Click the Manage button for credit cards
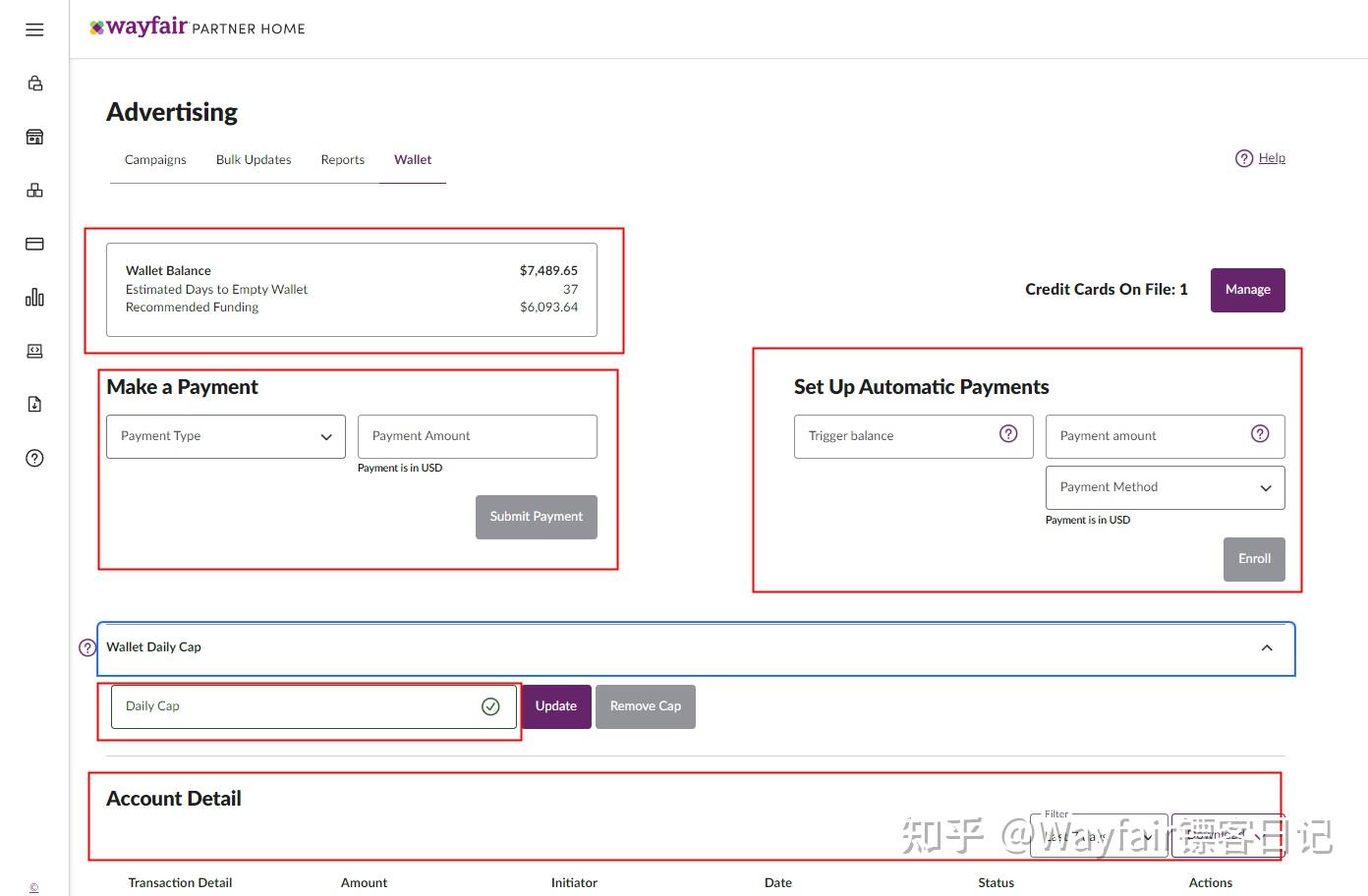Image resolution: width=1368 pixels, height=896 pixels. point(1247,290)
